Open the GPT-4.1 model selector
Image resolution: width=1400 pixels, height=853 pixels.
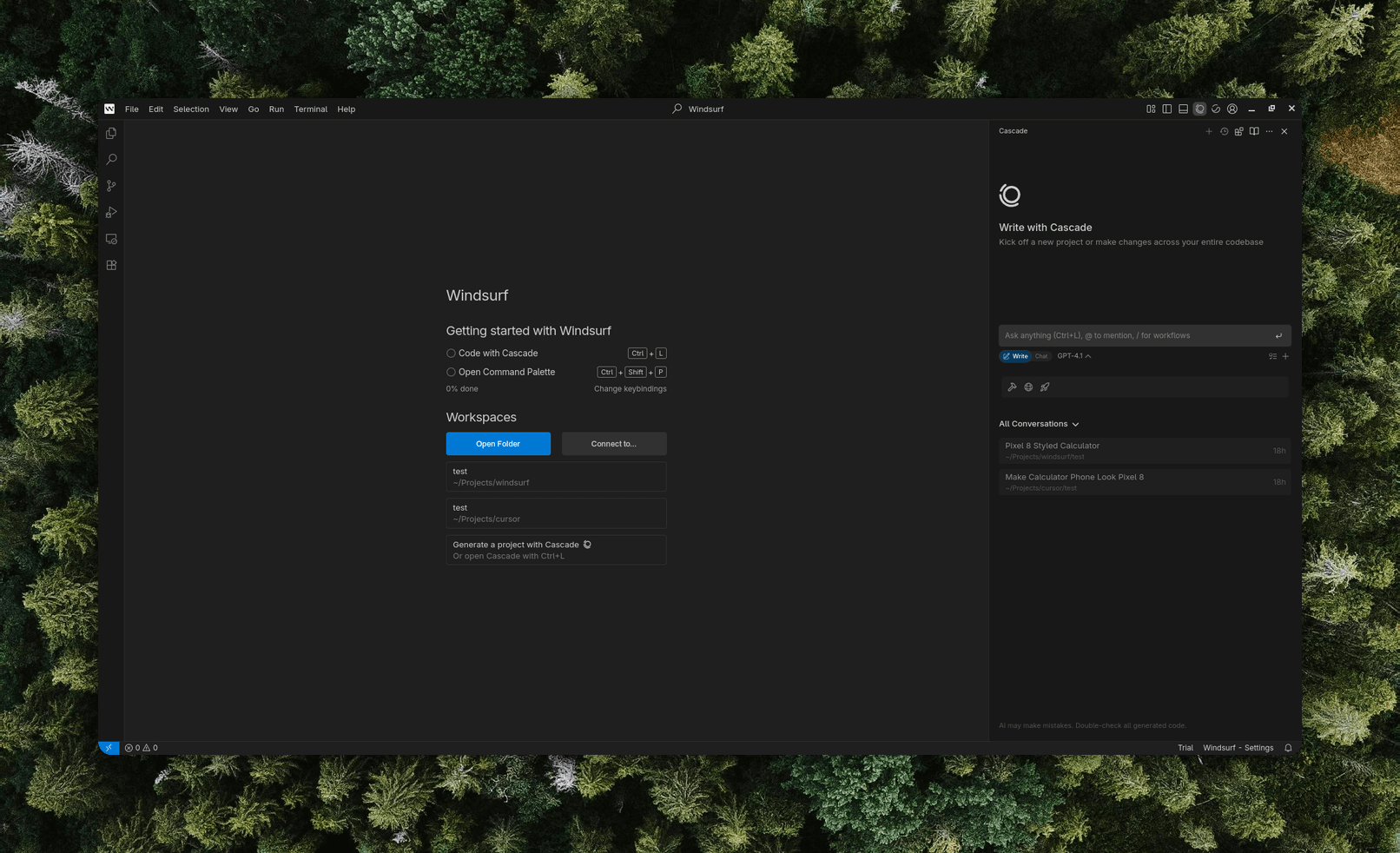click(1073, 356)
